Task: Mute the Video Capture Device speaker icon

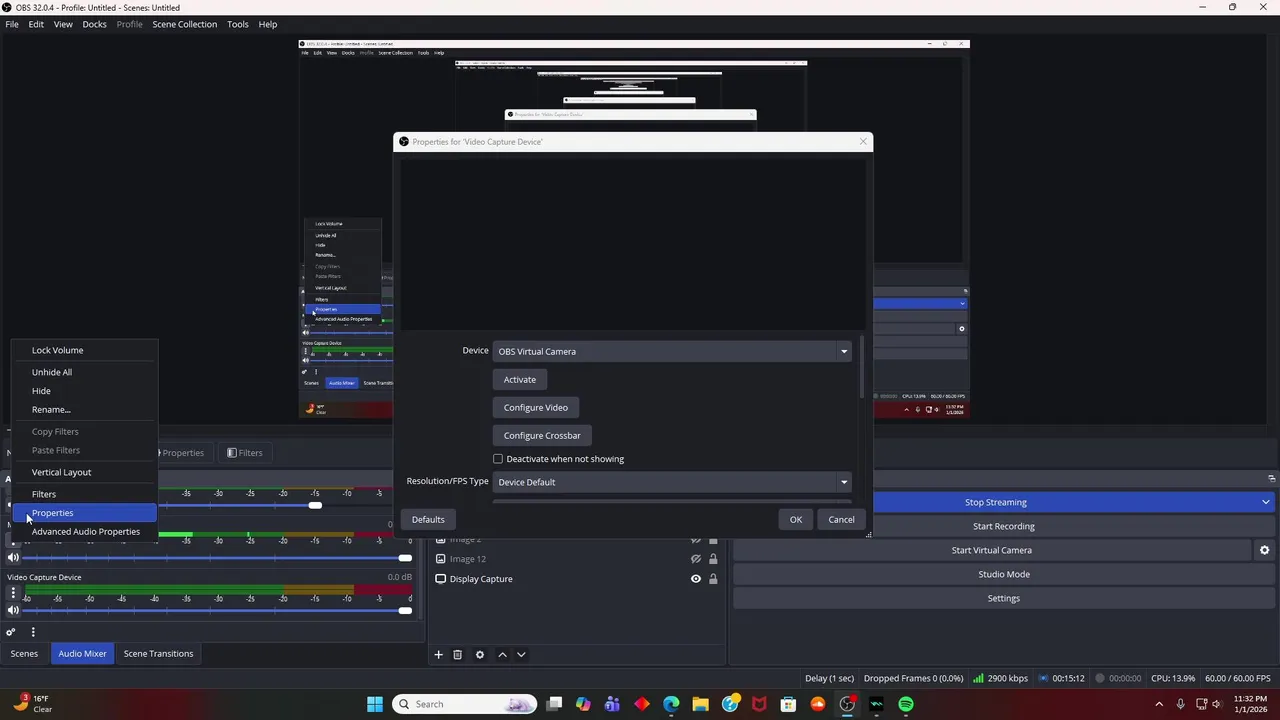Action: pos(13,610)
